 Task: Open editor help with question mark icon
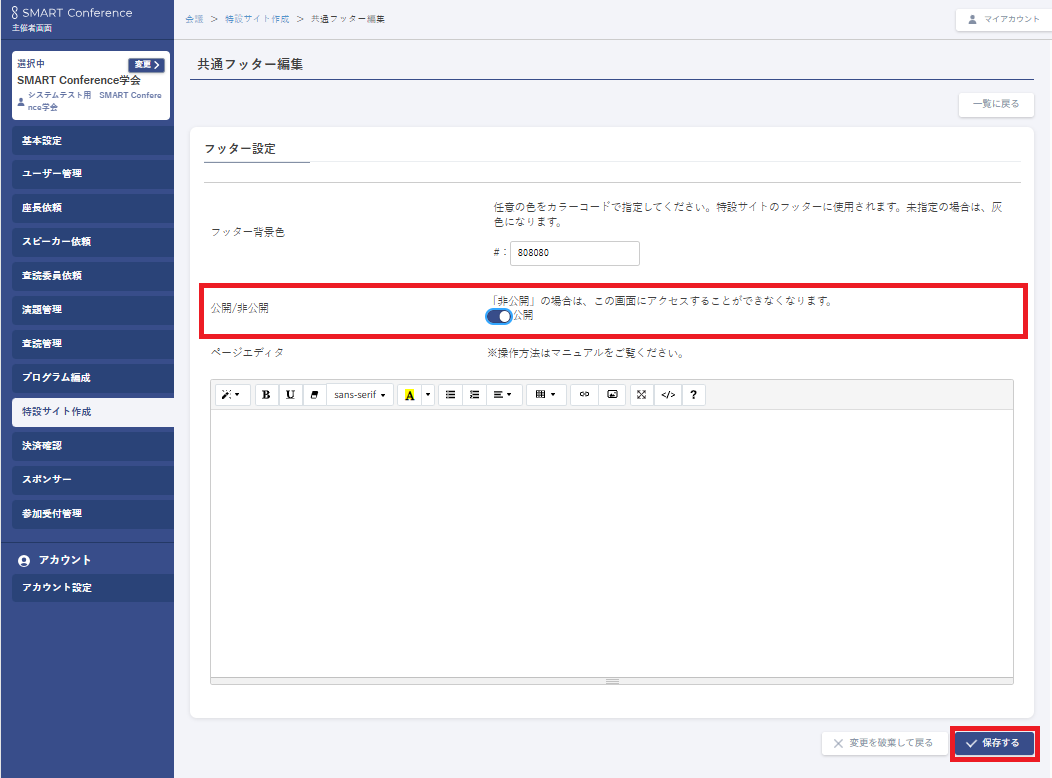pyautogui.click(x=693, y=395)
